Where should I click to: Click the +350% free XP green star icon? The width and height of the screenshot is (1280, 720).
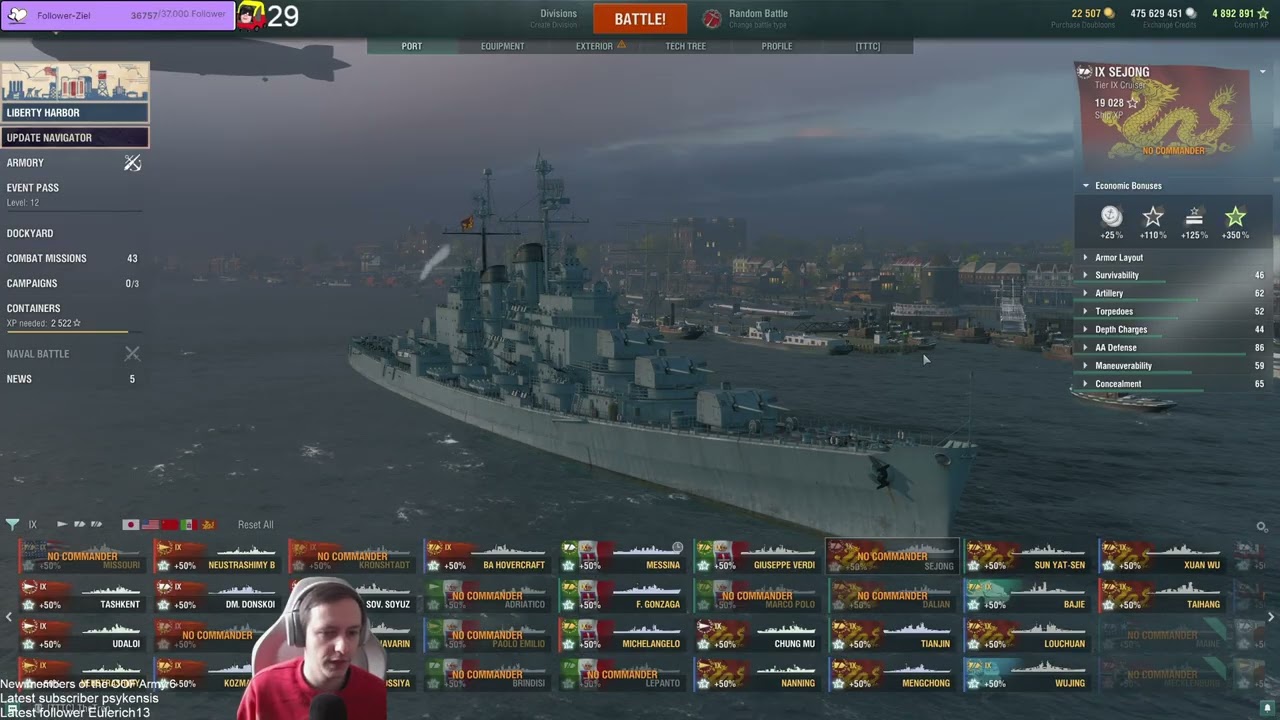1235,216
